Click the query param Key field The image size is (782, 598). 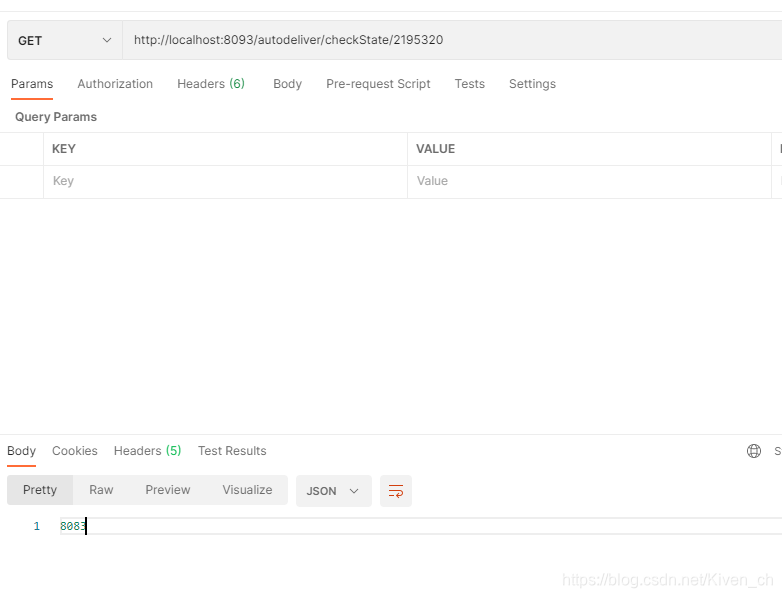pos(225,182)
